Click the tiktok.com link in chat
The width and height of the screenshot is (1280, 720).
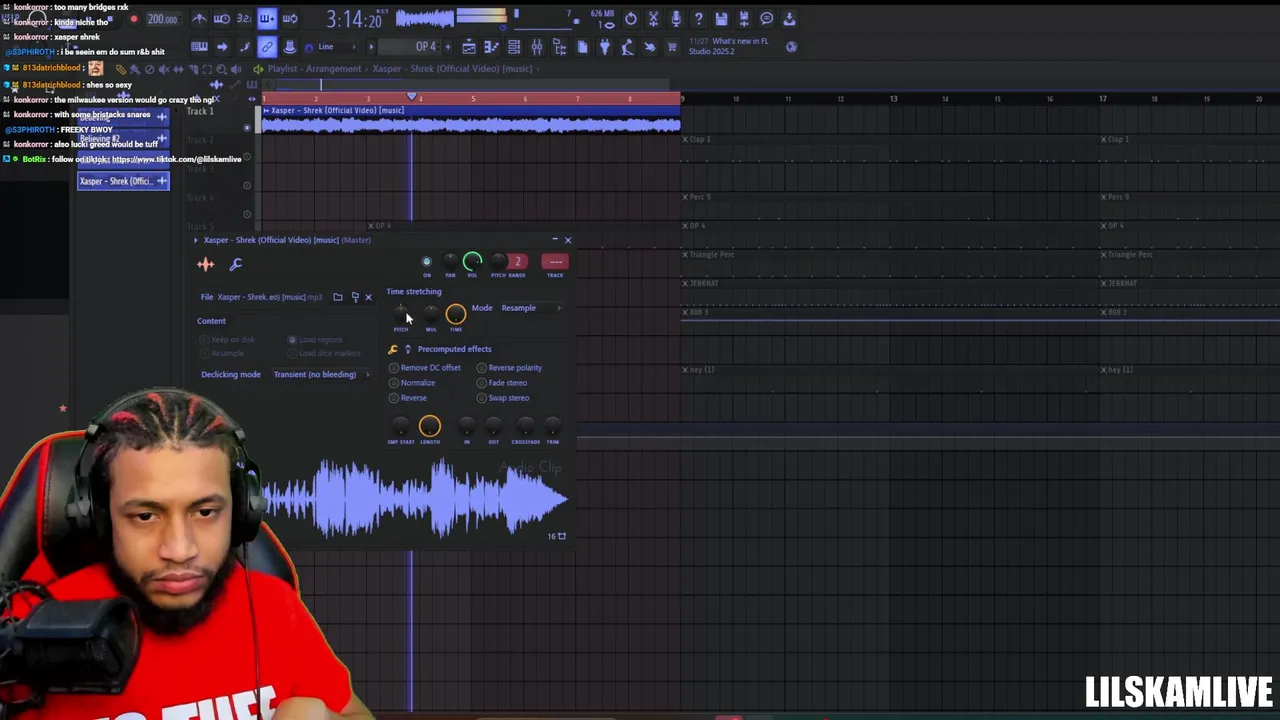coord(176,160)
